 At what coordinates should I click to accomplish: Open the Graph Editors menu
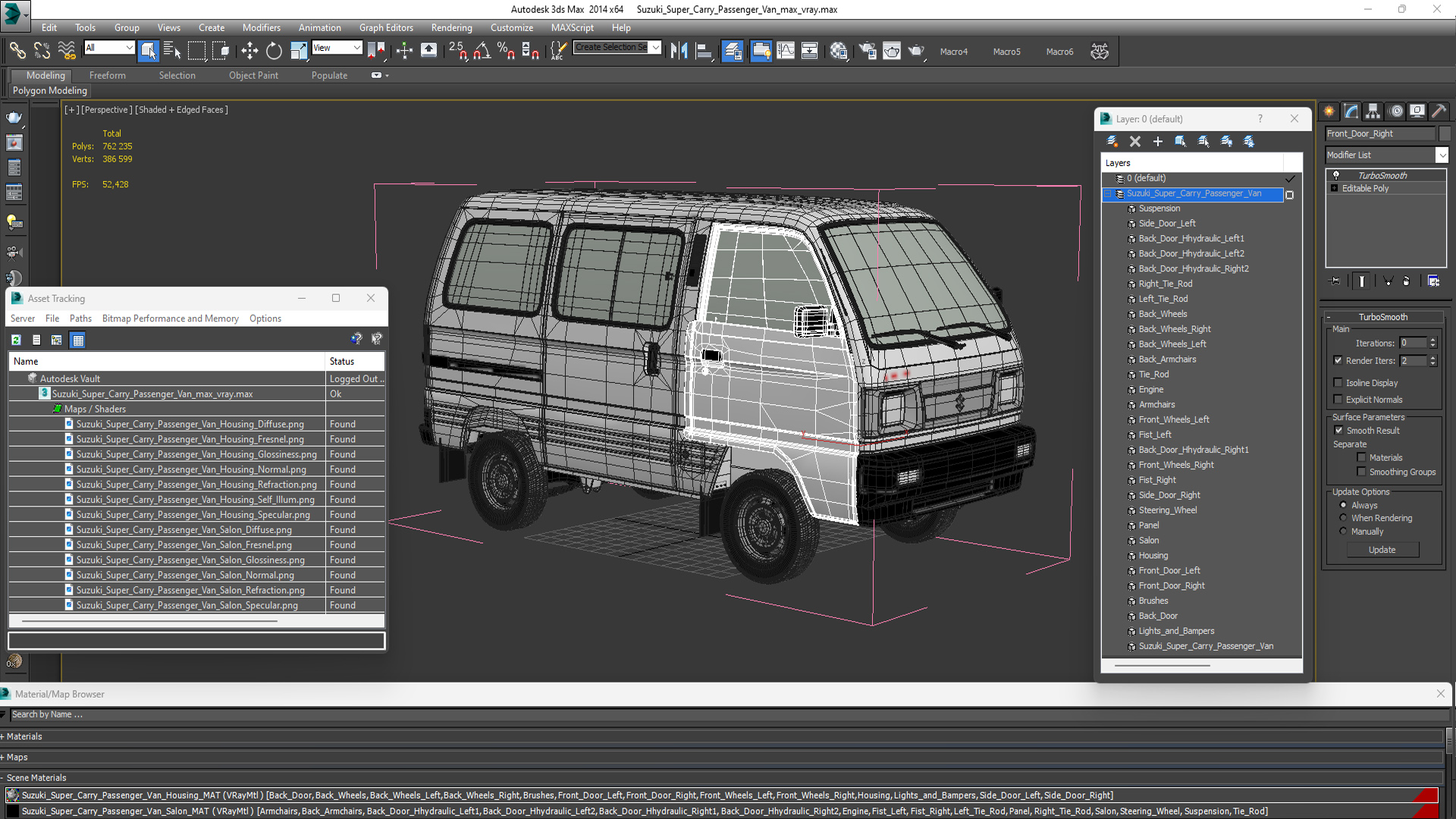[386, 27]
